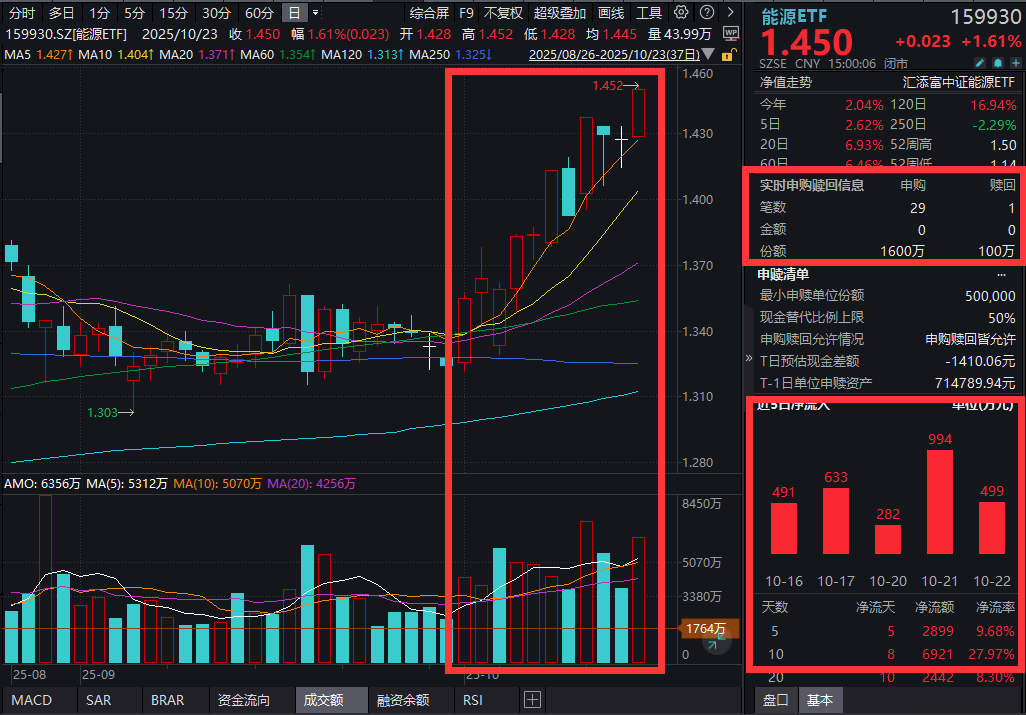The image size is (1026, 715).
Task: Click the > chevron to expand more toolbar options
Action: [731, 12]
